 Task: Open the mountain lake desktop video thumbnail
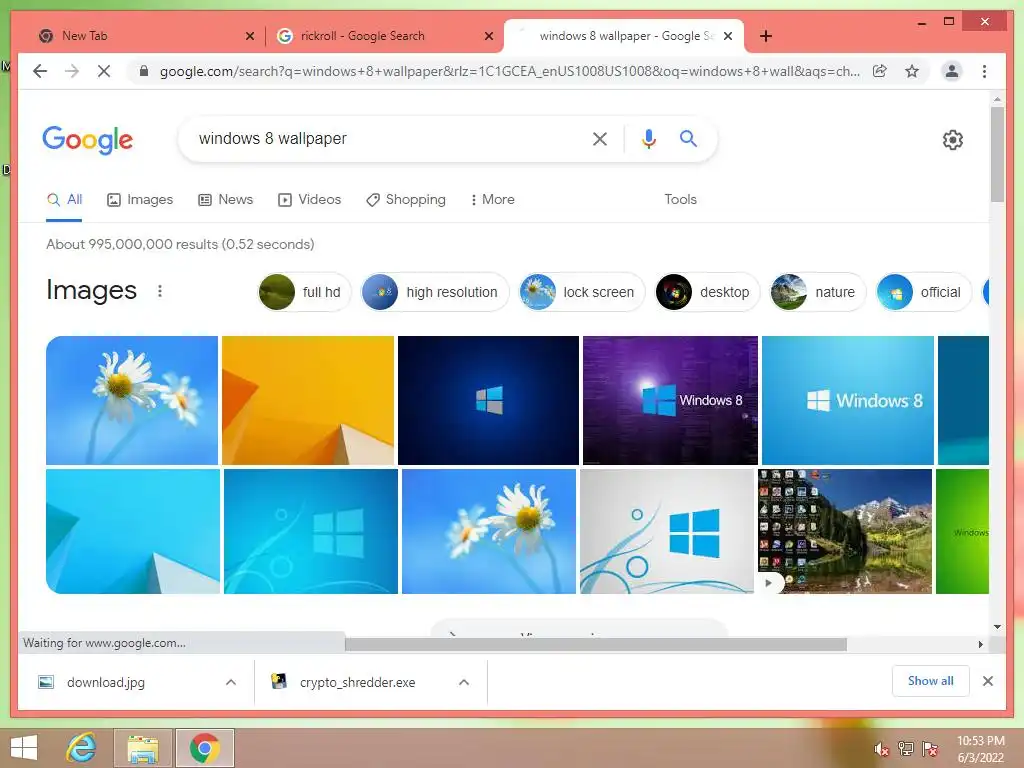click(845, 532)
